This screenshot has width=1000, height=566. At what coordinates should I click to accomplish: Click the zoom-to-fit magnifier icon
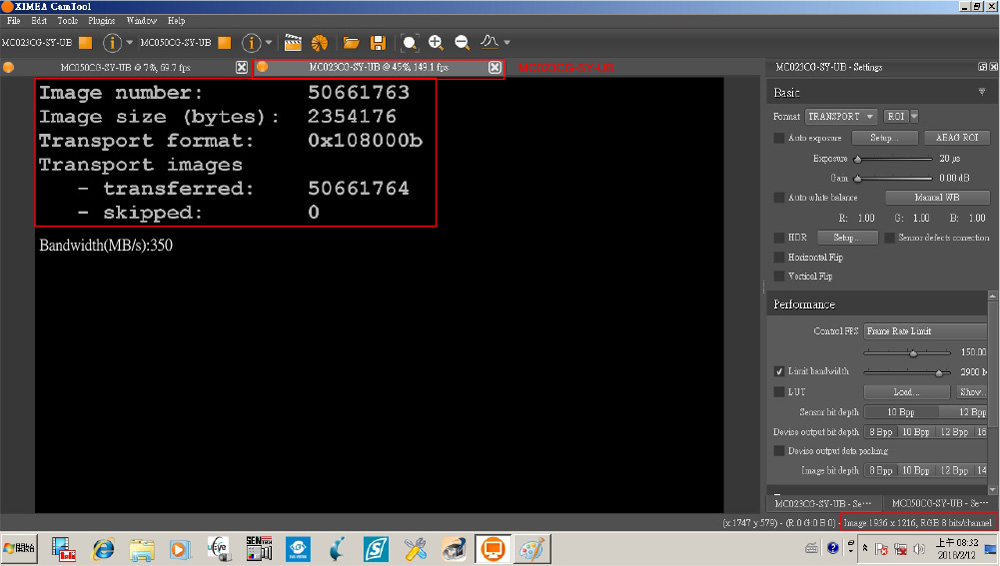click(409, 43)
